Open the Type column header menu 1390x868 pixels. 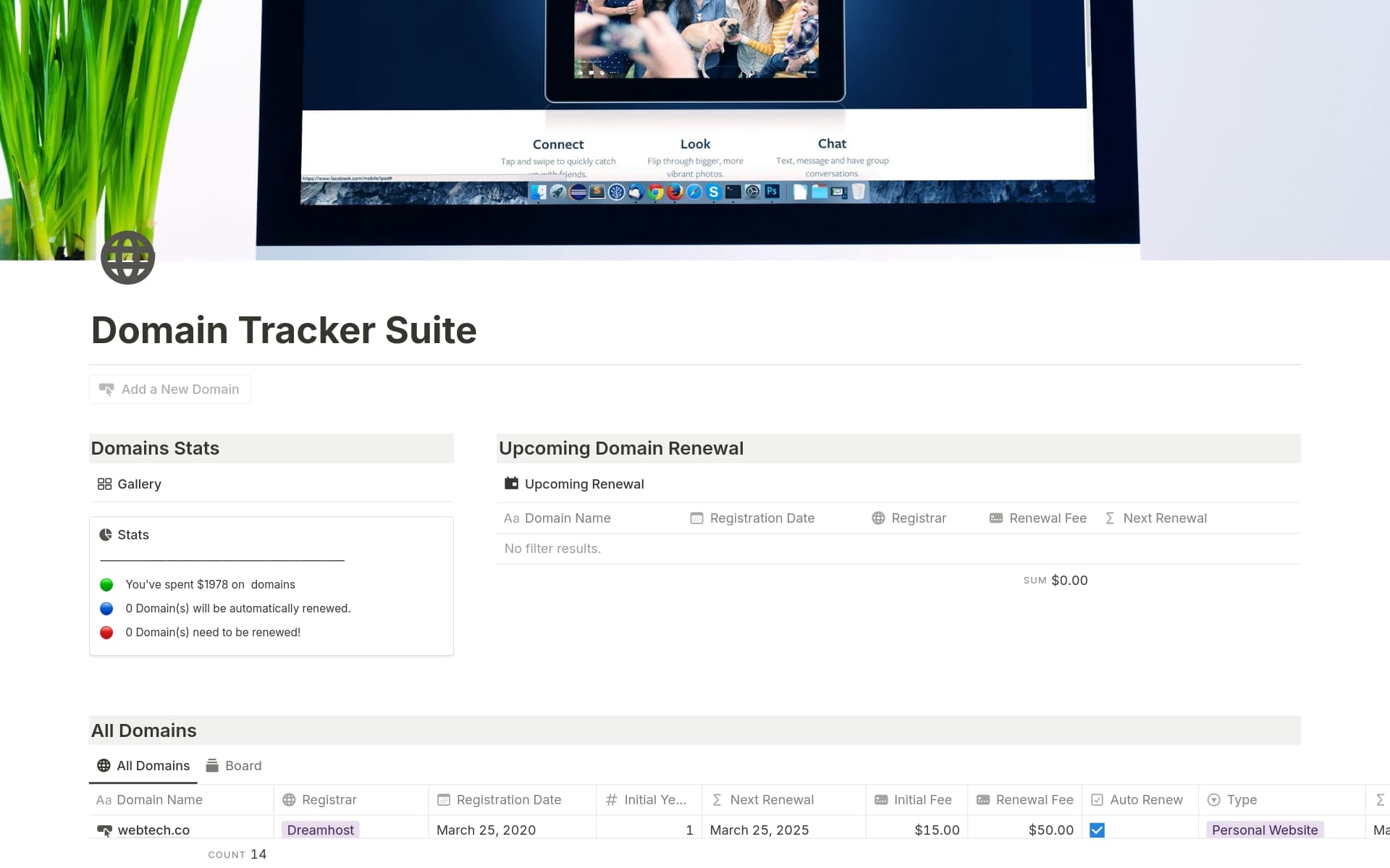pos(1234,800)
